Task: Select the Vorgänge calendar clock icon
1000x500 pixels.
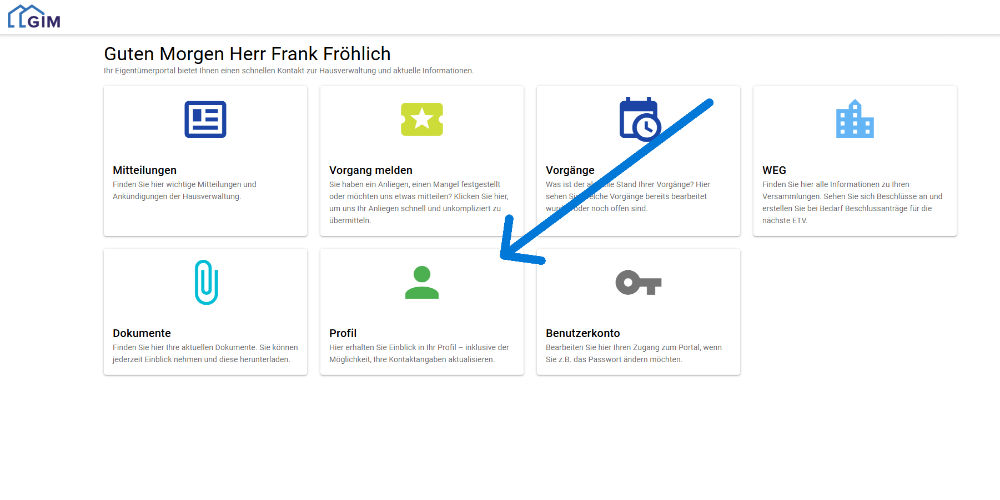Action: coord(640,119)
